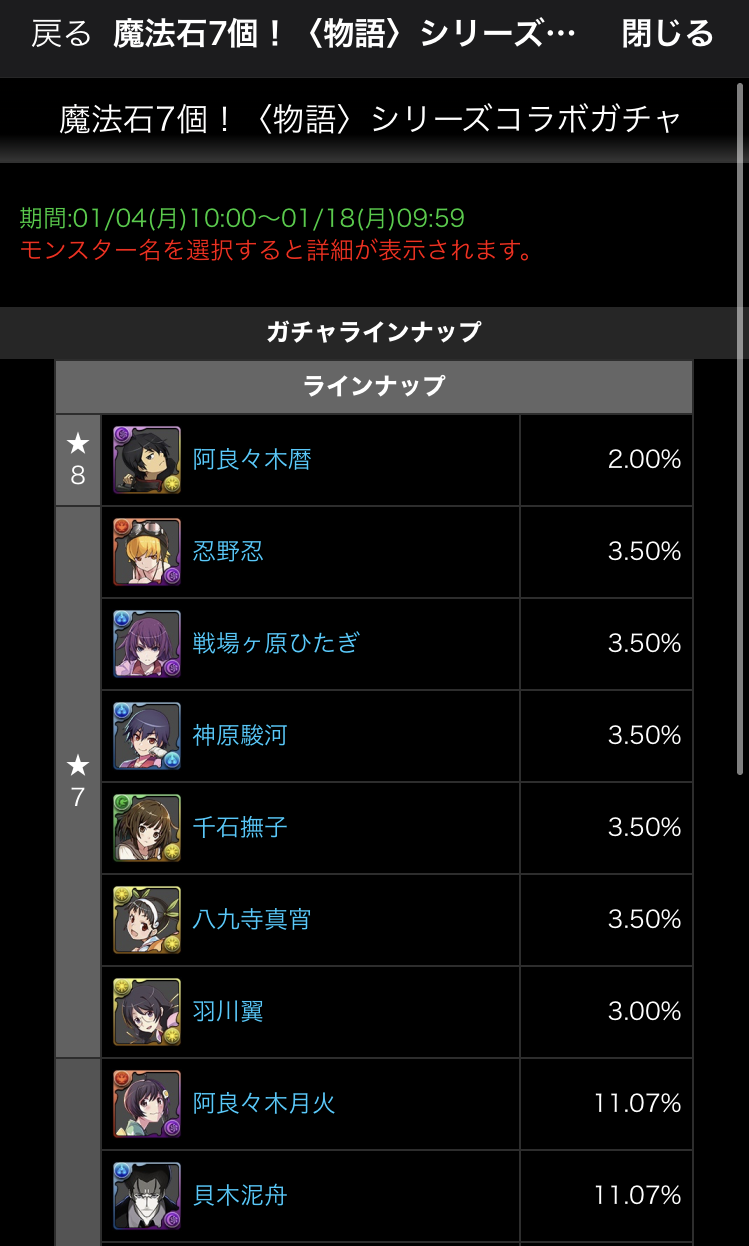Tap the 八九寺真宵 portrait icon

pos(147,920)
